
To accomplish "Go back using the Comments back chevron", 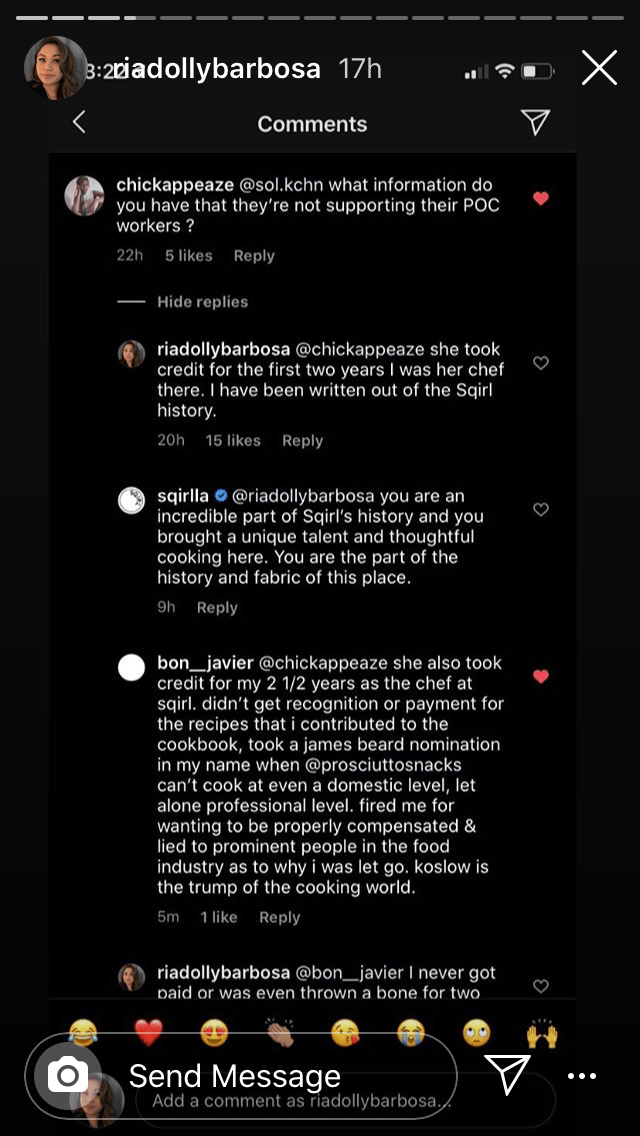I will coord(79,122).
